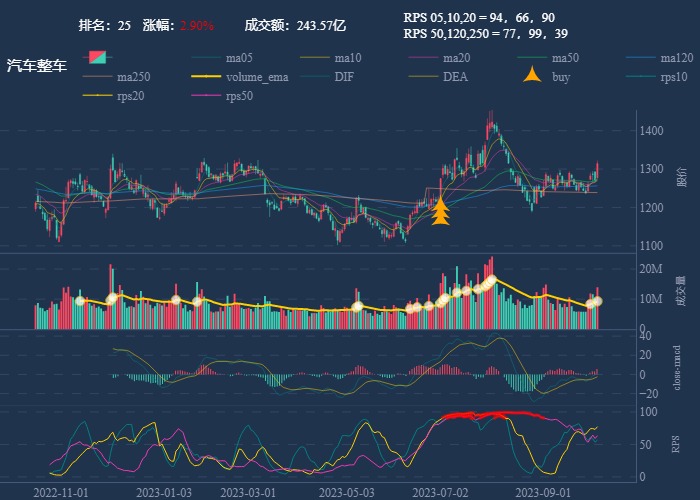The height and width of the screenshot is (500, 700).
Task: Click the buy signal arrows on price chart
Action: click(440, 212)
